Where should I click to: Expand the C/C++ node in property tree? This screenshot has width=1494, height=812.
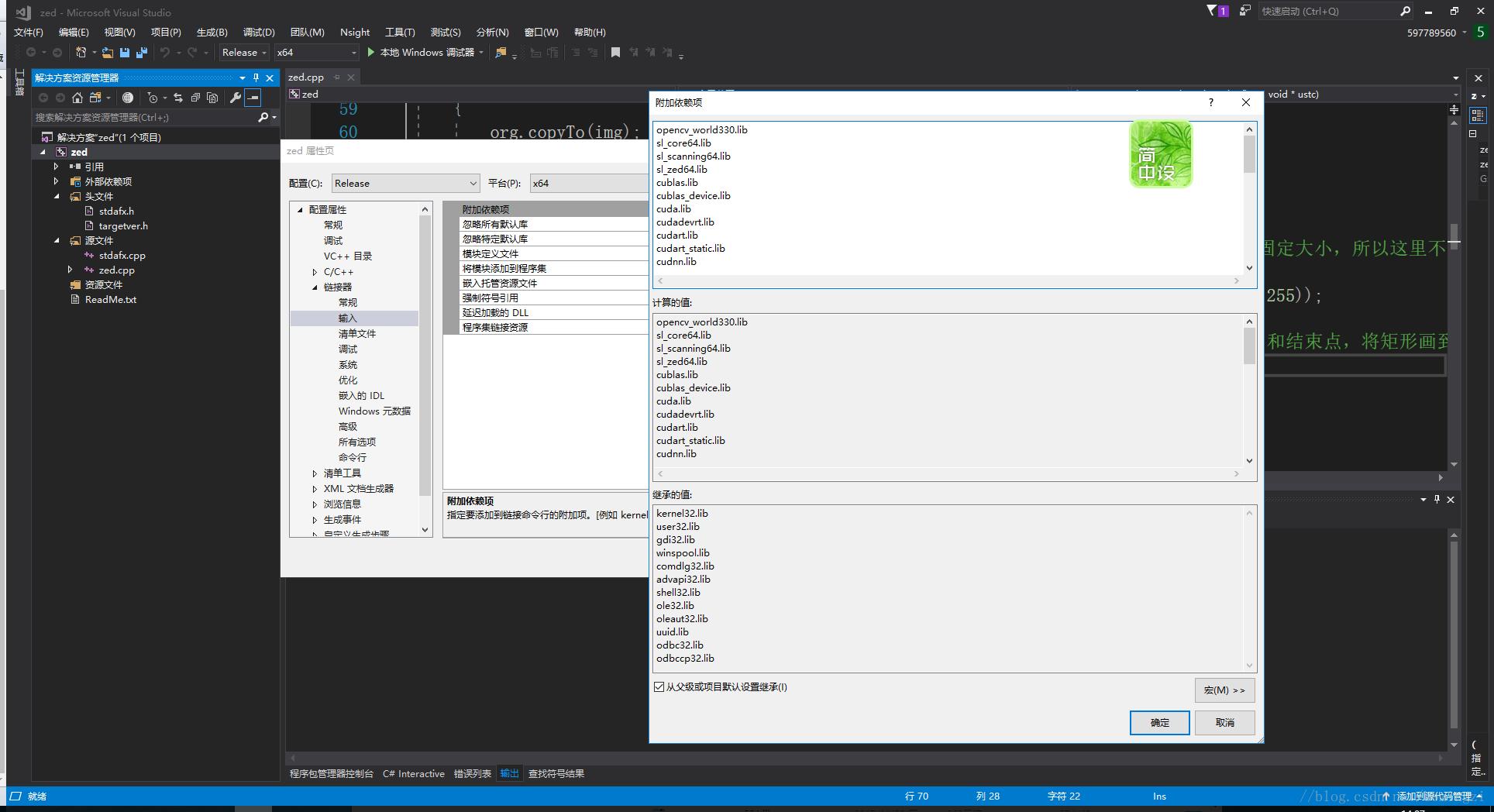tap(315, 272)
